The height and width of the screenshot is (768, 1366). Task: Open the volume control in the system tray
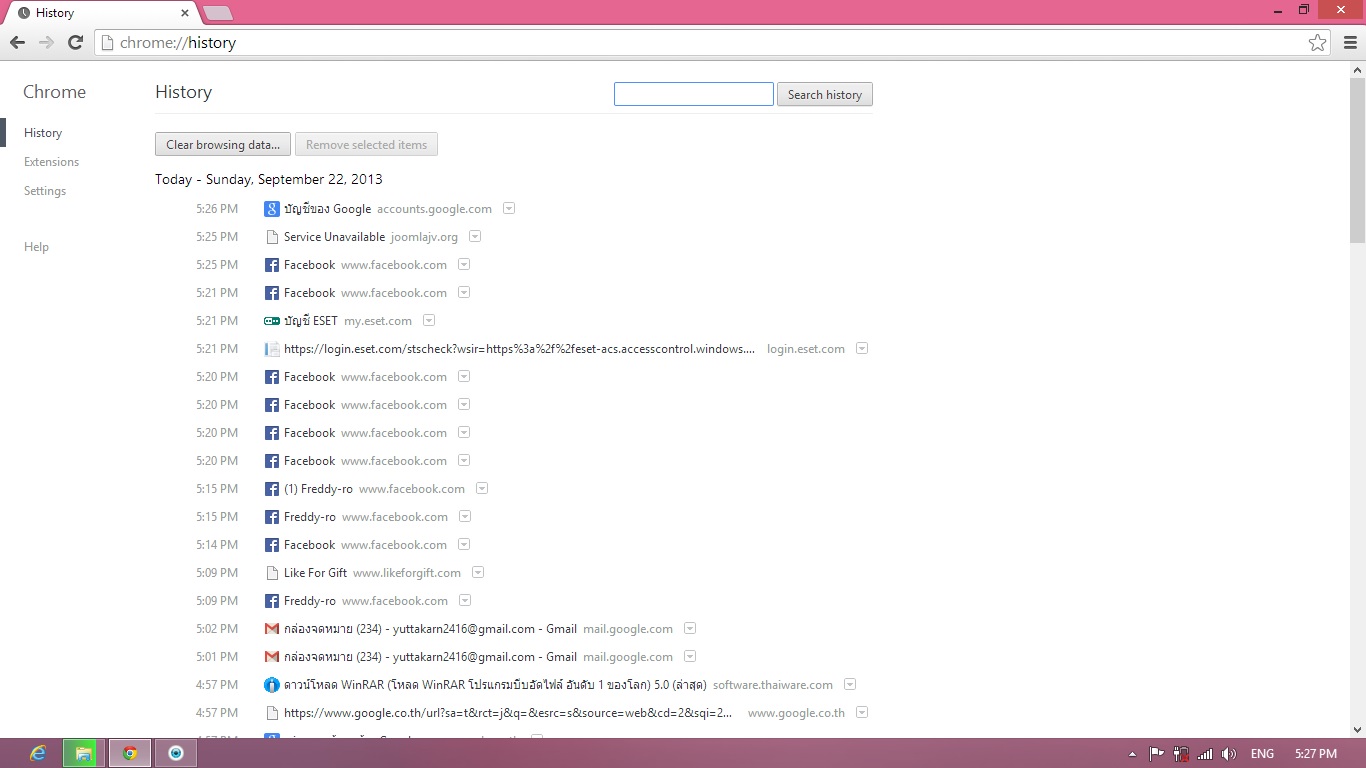[x=1229, y=754]
